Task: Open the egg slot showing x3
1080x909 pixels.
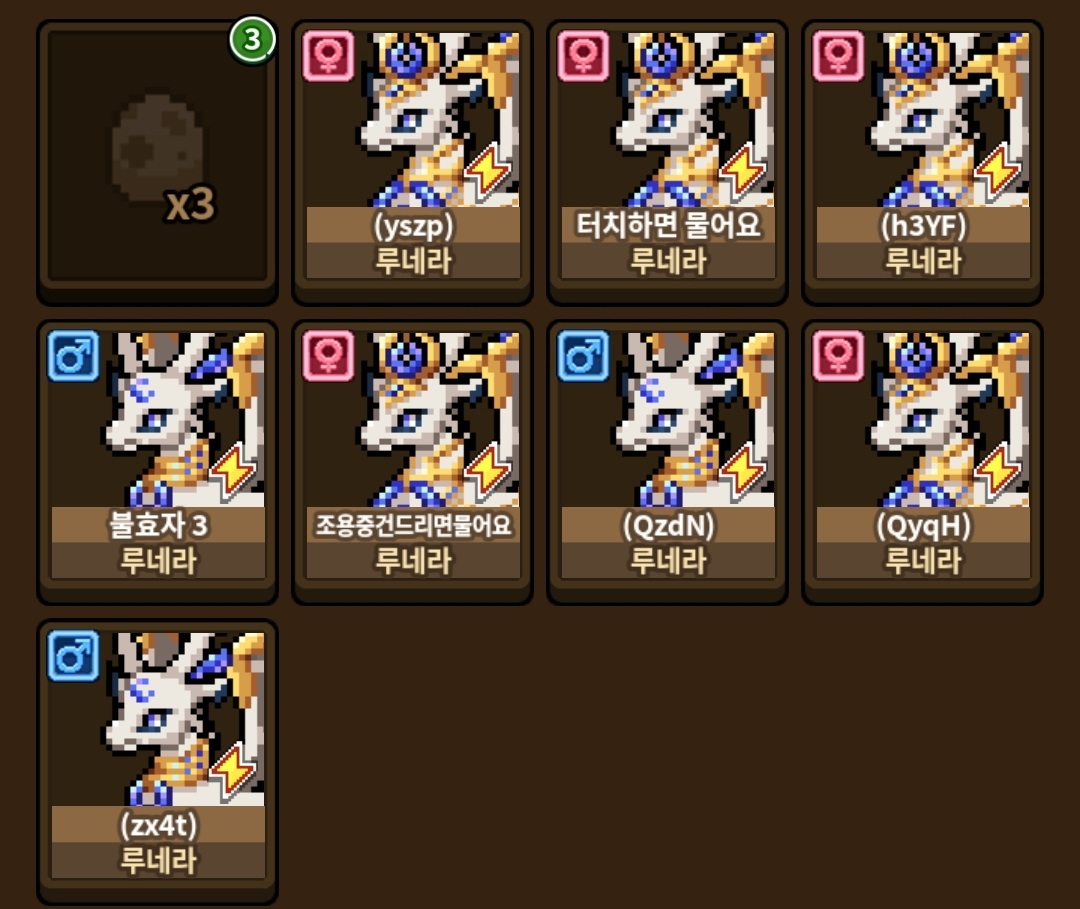Action: click(158, 162)
